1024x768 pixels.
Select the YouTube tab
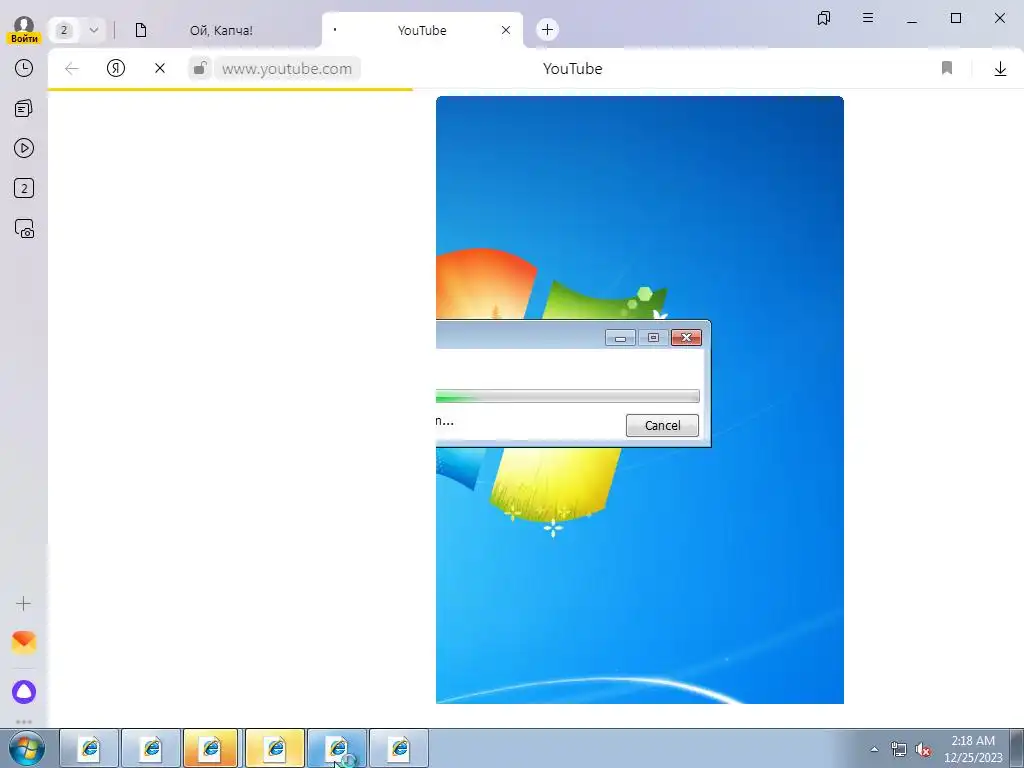pyautogui.click(x=422, y=30)
